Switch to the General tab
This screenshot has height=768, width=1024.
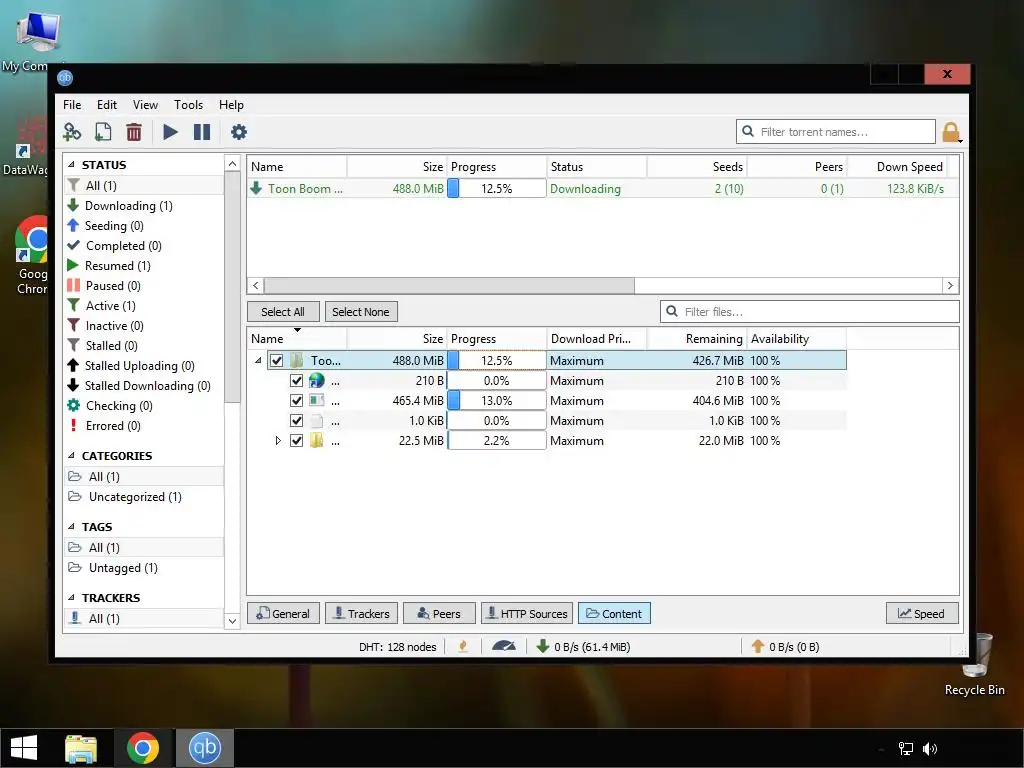pos(283,613)
